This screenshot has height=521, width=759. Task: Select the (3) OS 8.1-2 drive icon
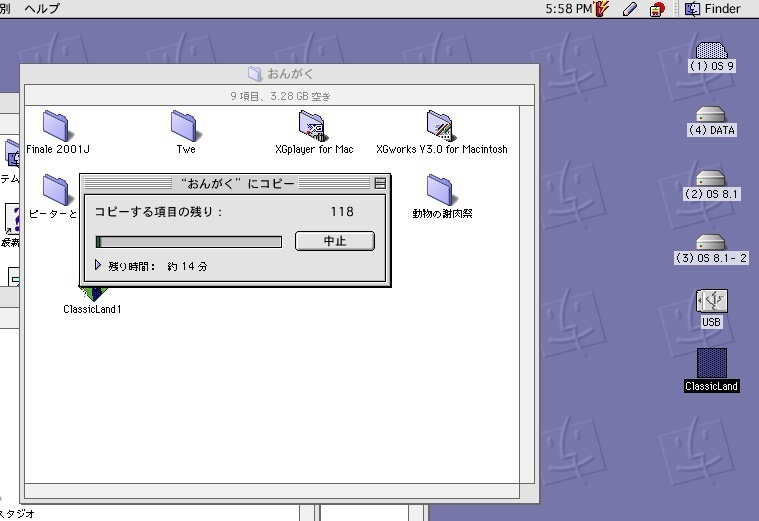[x=711, y=242]
